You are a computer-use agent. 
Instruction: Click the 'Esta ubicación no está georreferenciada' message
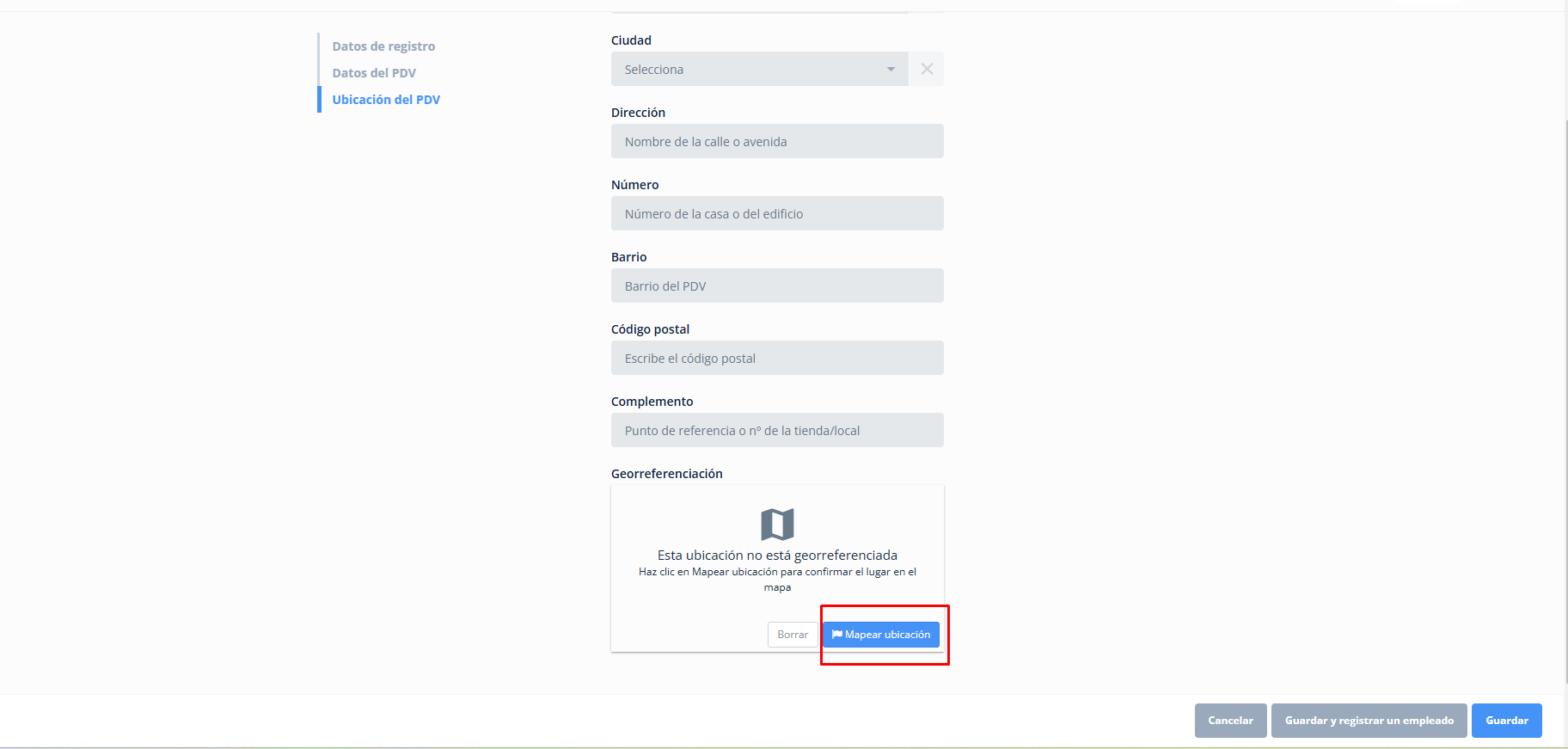(x=777, y=556)
